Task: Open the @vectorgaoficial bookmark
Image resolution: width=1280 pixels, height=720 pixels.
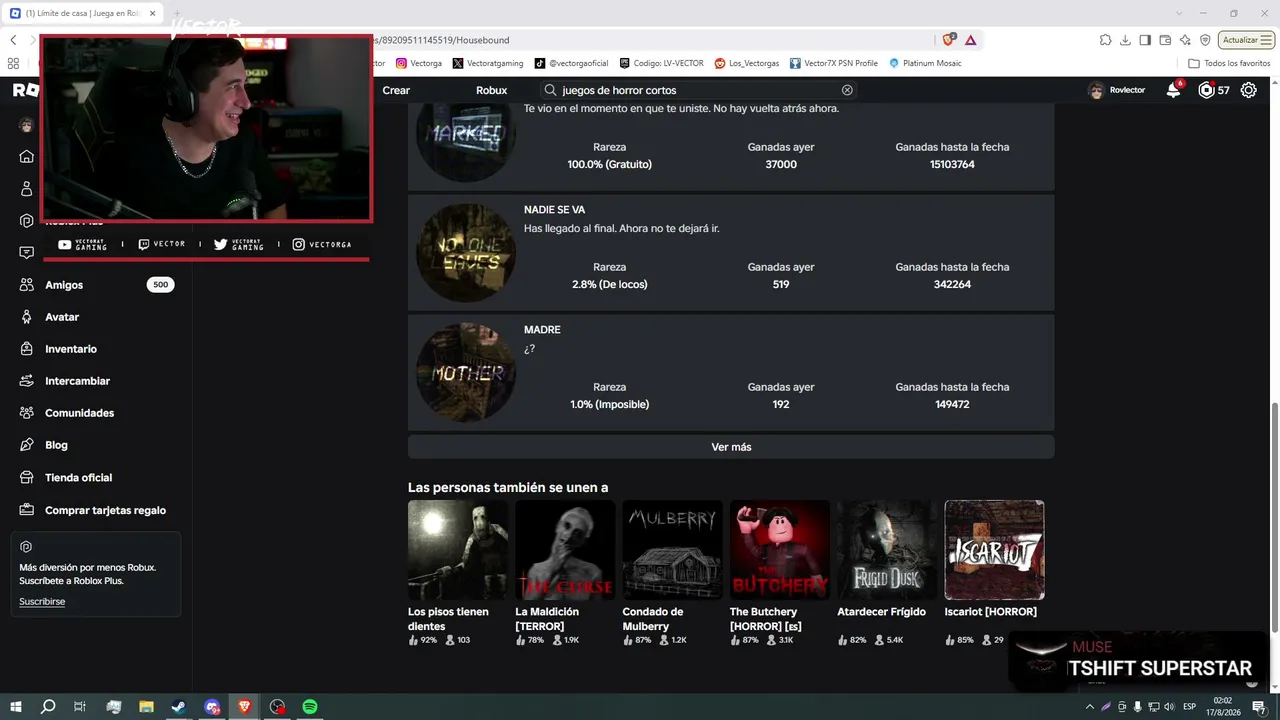Action: (x=571, y=63)
